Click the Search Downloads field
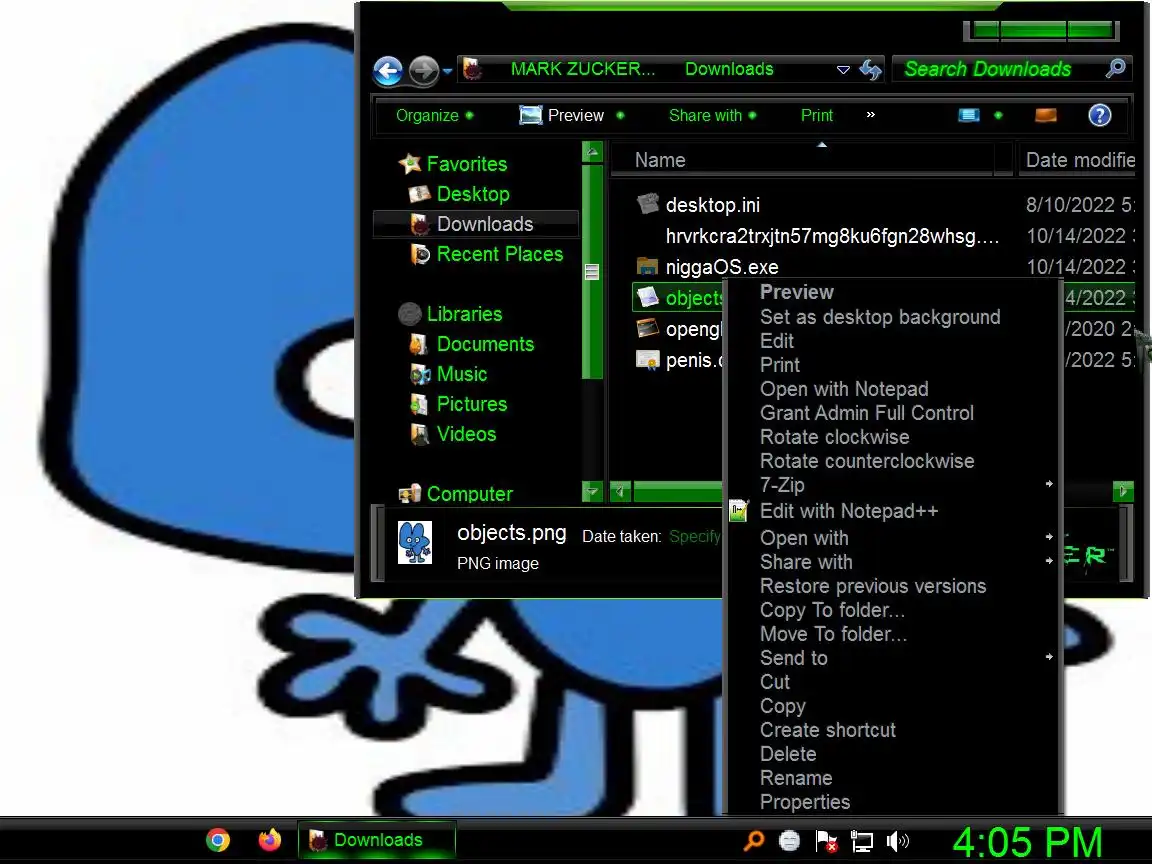This screenshot has height=864, width=1152. pos(998,69)
